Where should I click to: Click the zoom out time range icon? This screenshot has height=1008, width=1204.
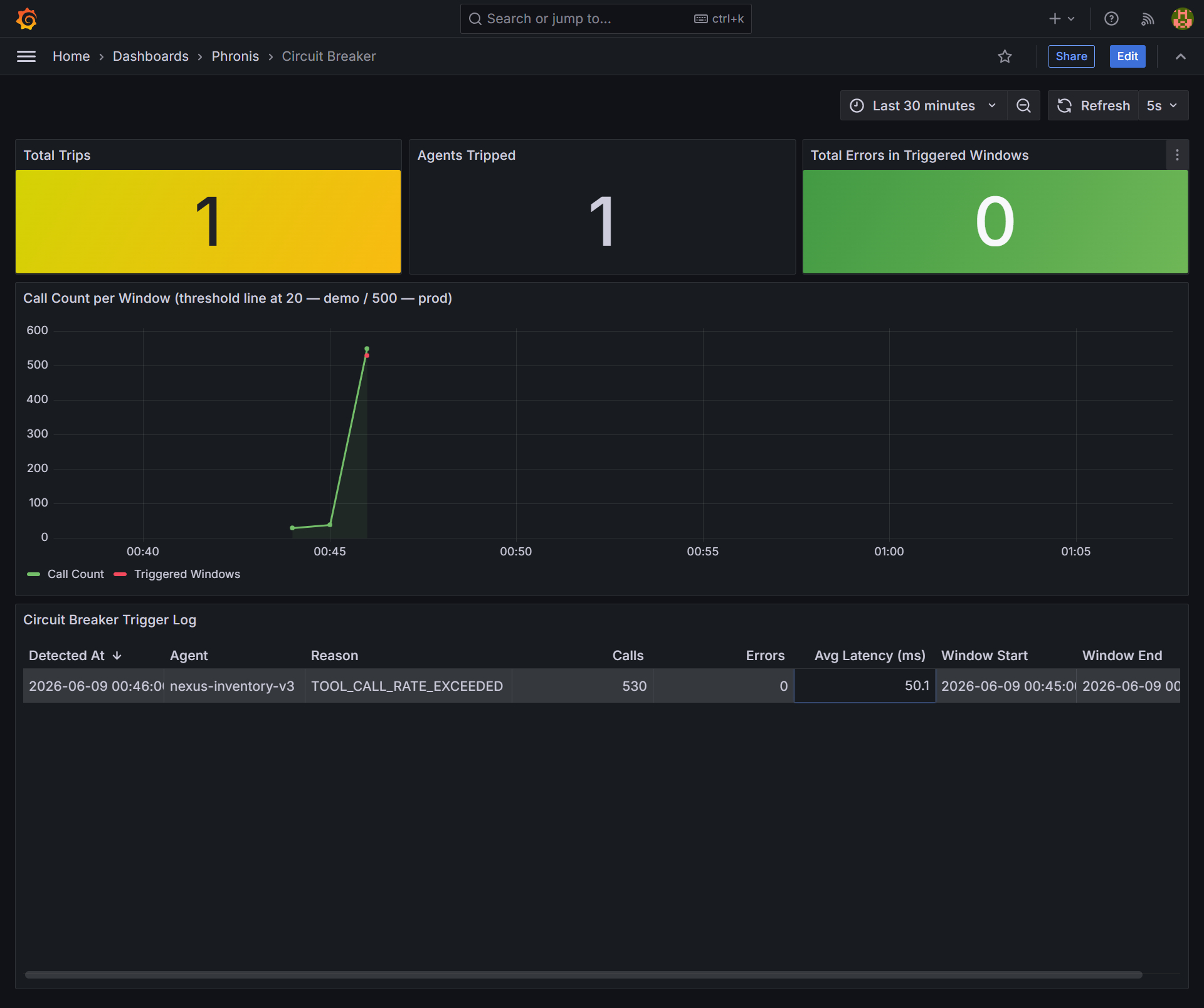click(x=1023, y=105)
